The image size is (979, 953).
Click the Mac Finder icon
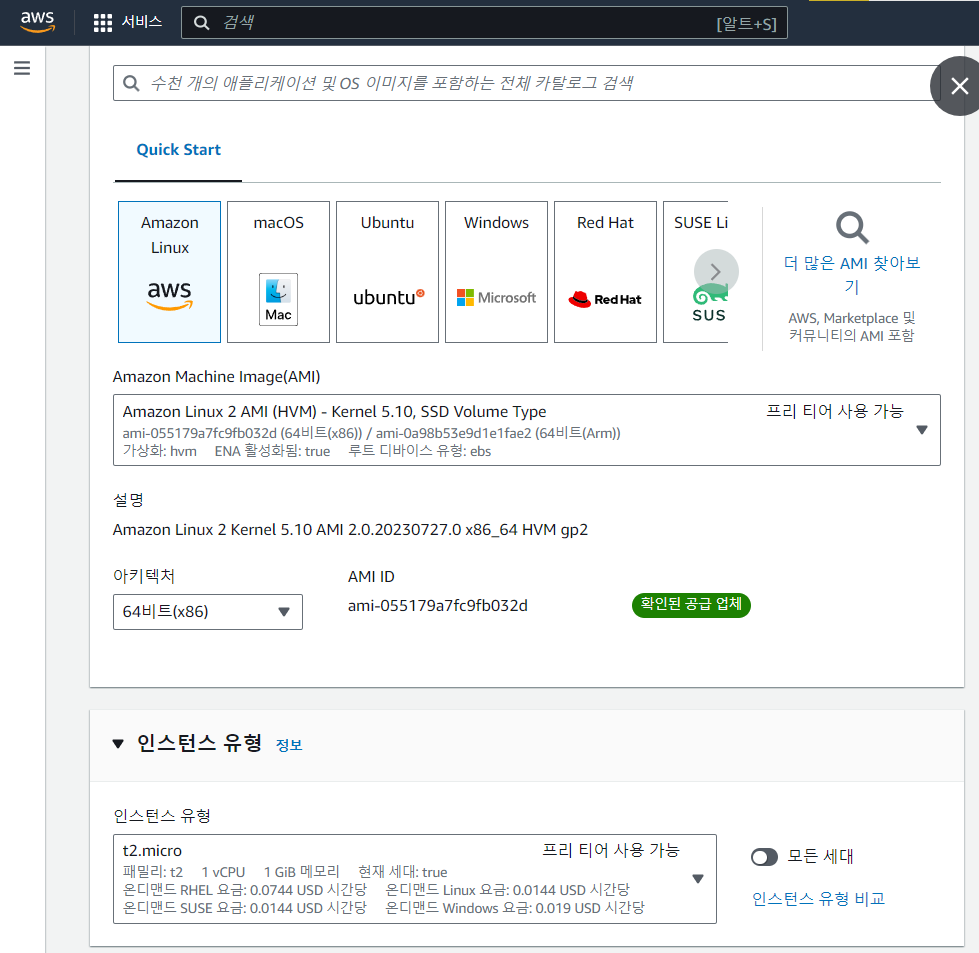[278, 299]
